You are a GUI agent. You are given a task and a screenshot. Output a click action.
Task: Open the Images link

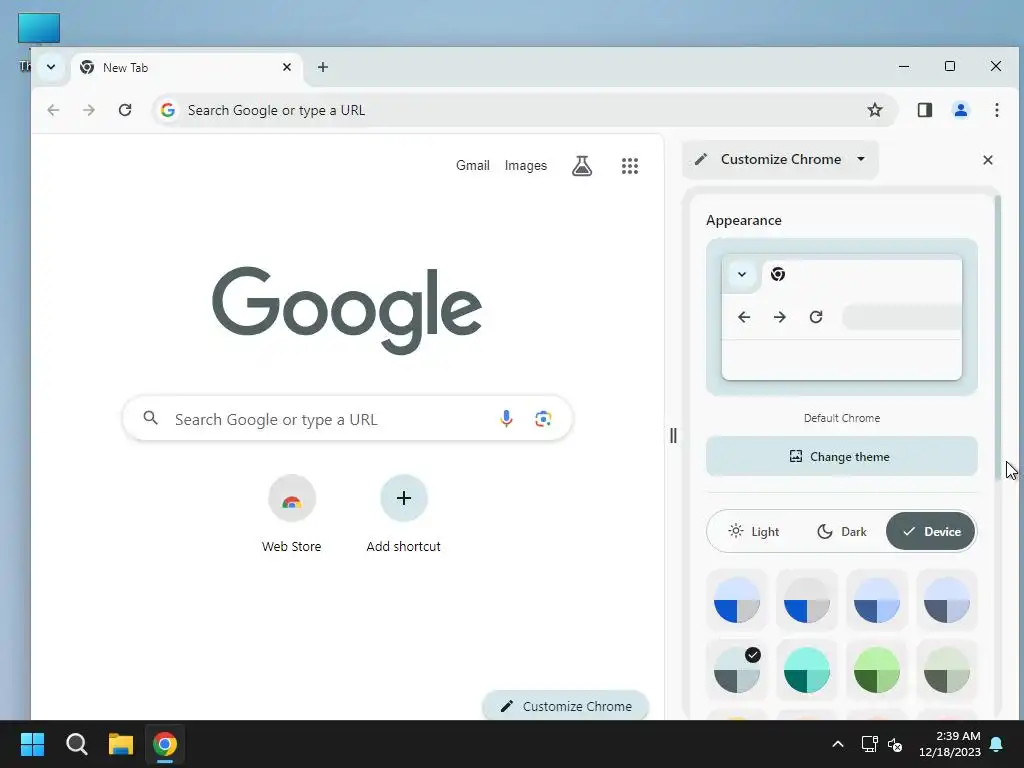coord(526,166)
